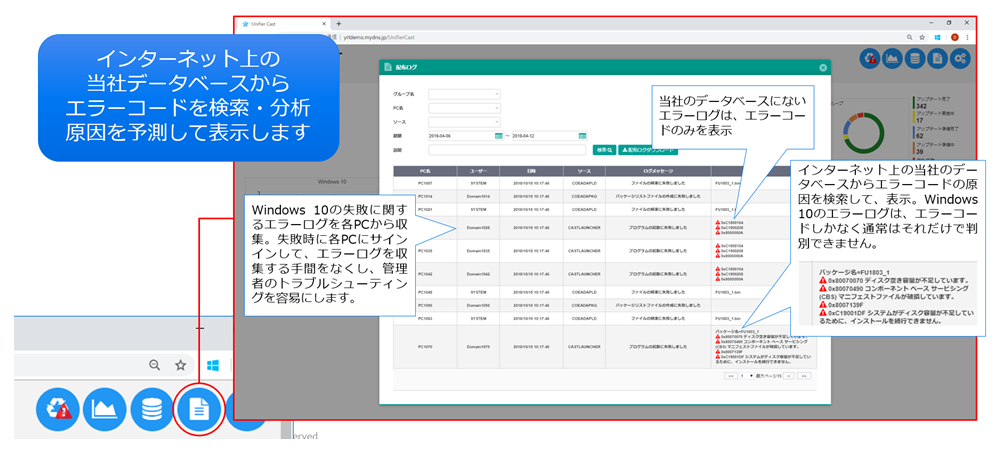Click the Windows 10 header in background page

[332, 182]
